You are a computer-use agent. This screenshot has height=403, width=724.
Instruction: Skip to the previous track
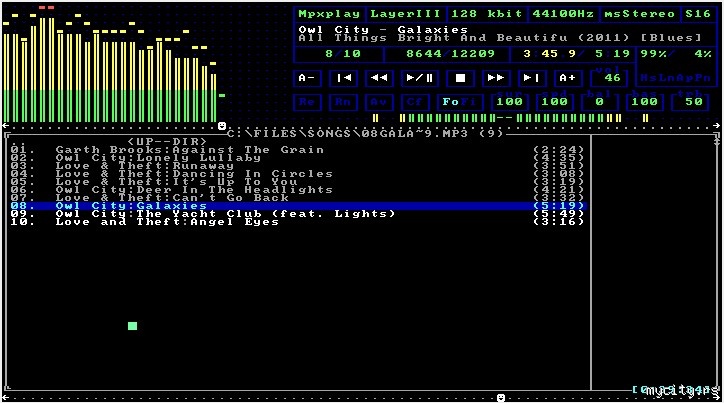(x=343, y=78)
